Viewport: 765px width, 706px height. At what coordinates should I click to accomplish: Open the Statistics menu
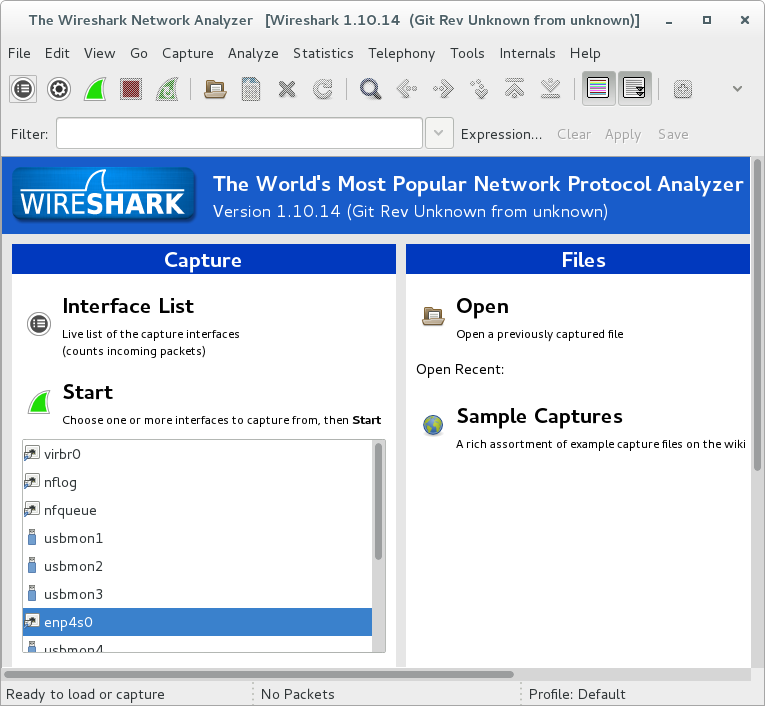[x=323, y=53]
